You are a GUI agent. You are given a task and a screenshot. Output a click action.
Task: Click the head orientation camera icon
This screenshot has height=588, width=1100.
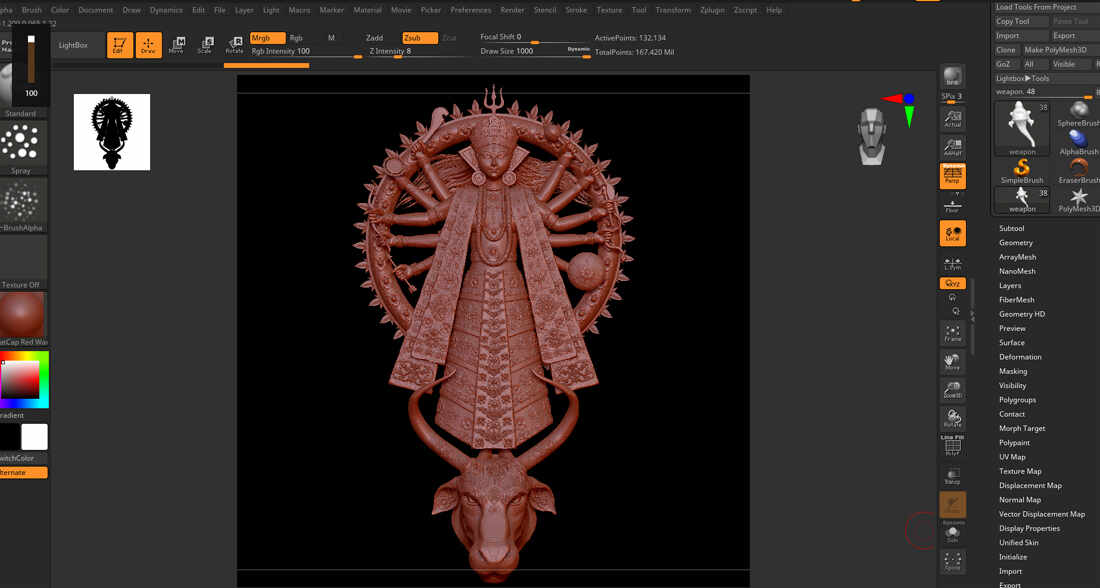tap(872, 136)
